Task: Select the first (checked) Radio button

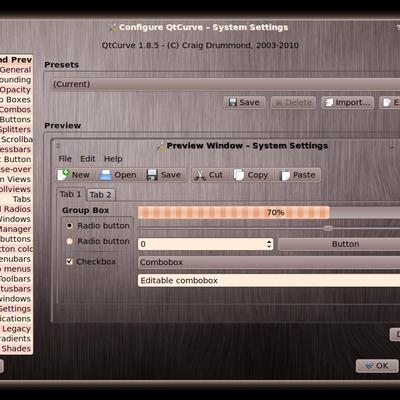Action: click(69, 226)
